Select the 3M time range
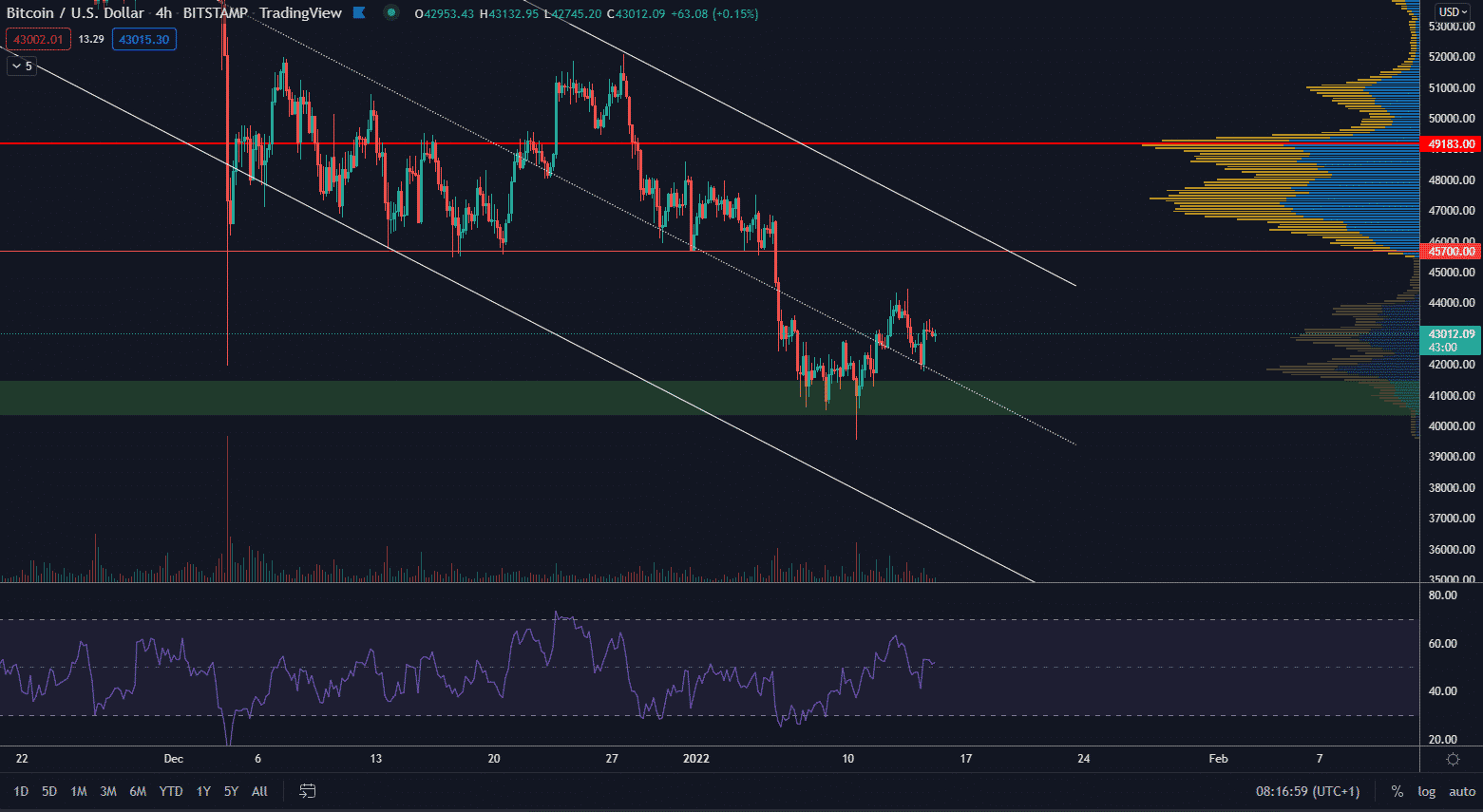1483x812 pixels. [108, 791]
